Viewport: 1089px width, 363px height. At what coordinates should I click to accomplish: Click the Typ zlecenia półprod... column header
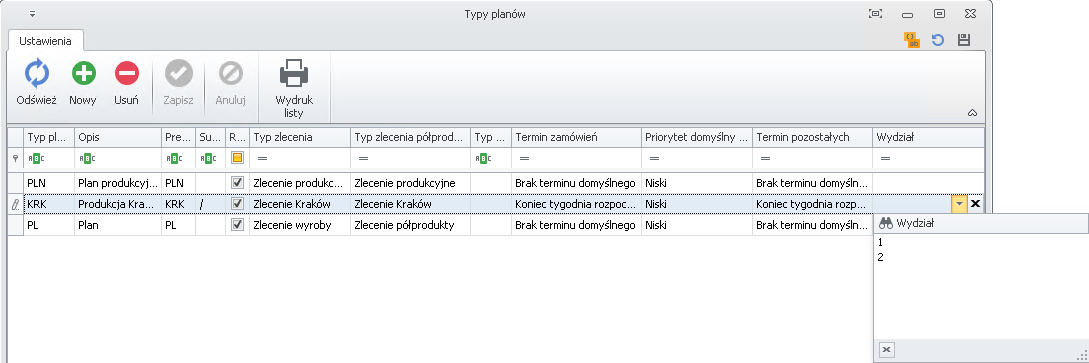click(410, 137)
